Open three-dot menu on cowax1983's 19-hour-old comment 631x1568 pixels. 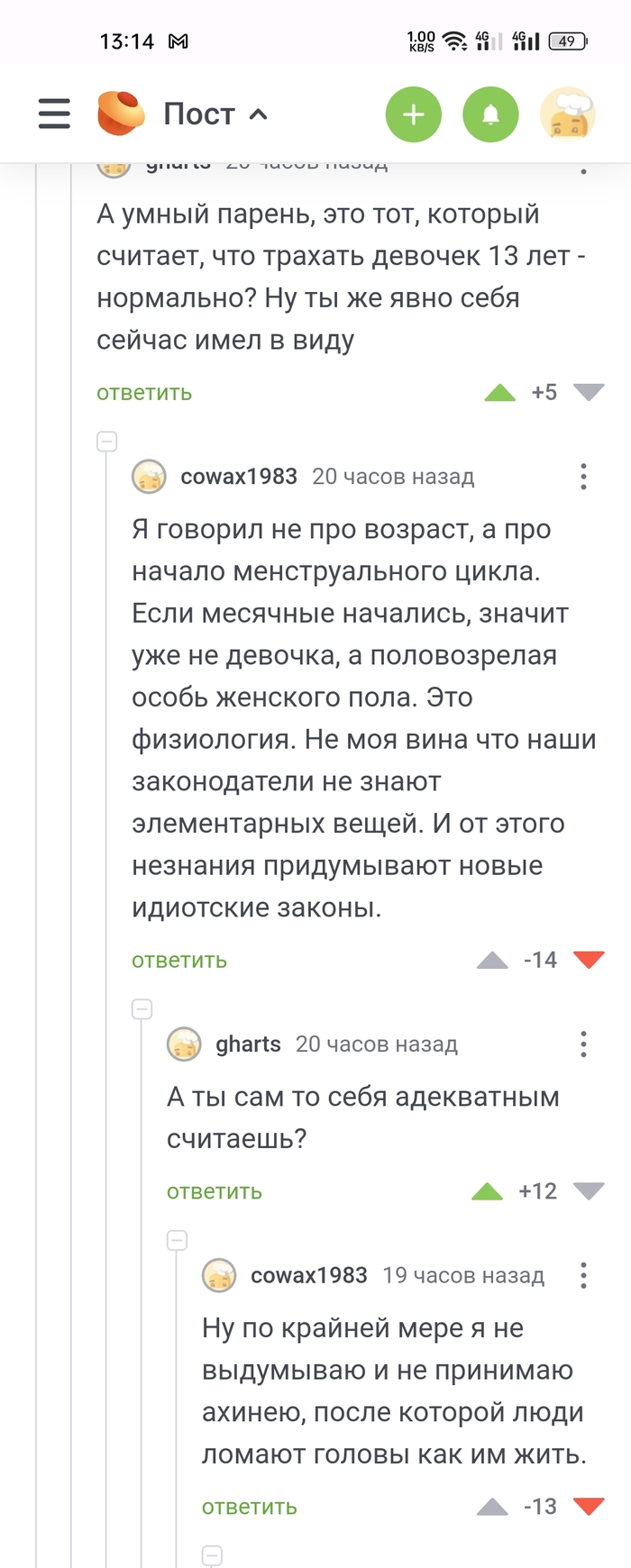(x=583, y=1275)
